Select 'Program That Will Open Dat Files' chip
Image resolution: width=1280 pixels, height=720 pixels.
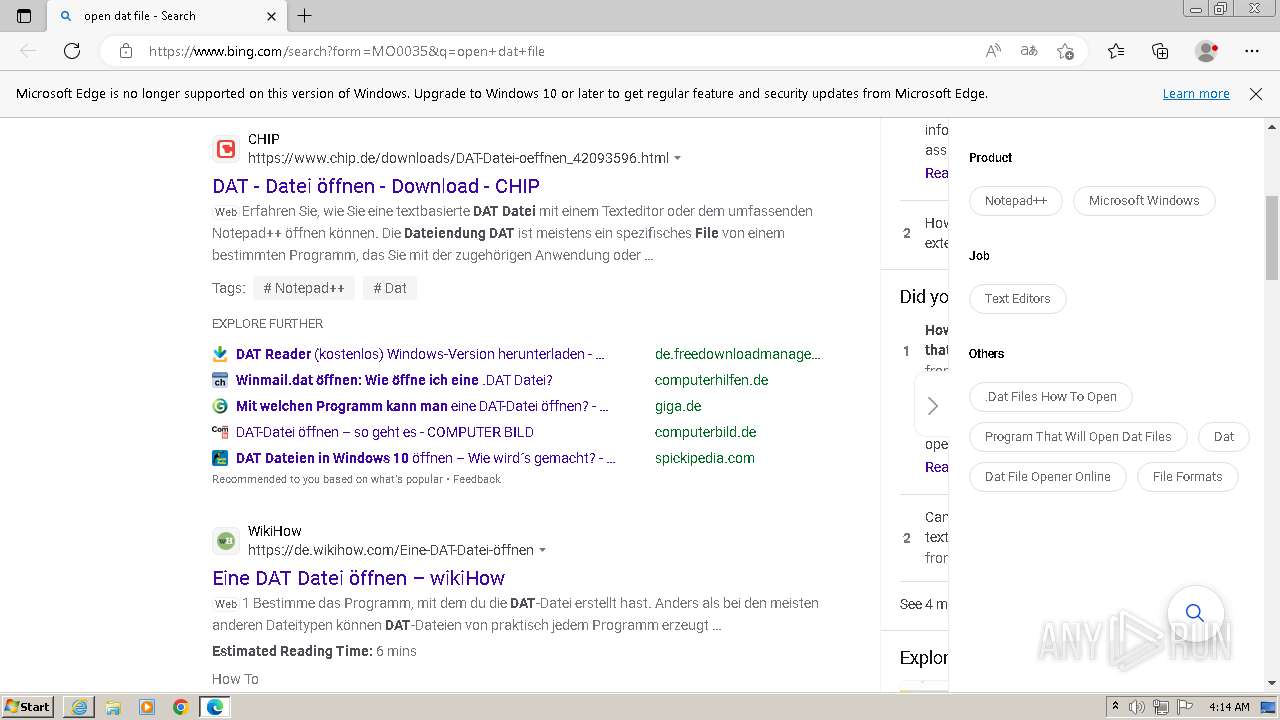(x=1078, y=436)
